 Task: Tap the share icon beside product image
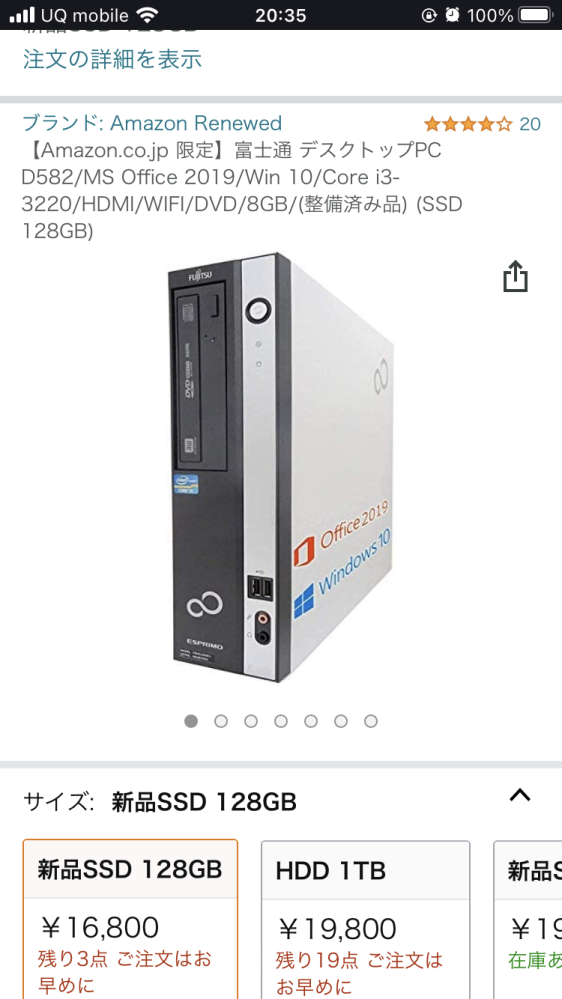point(515,277)
